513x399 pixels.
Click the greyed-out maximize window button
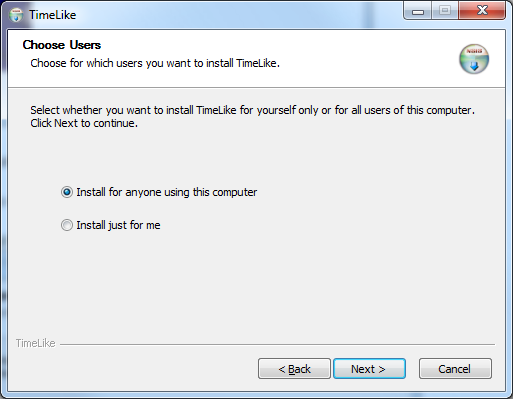445,11
